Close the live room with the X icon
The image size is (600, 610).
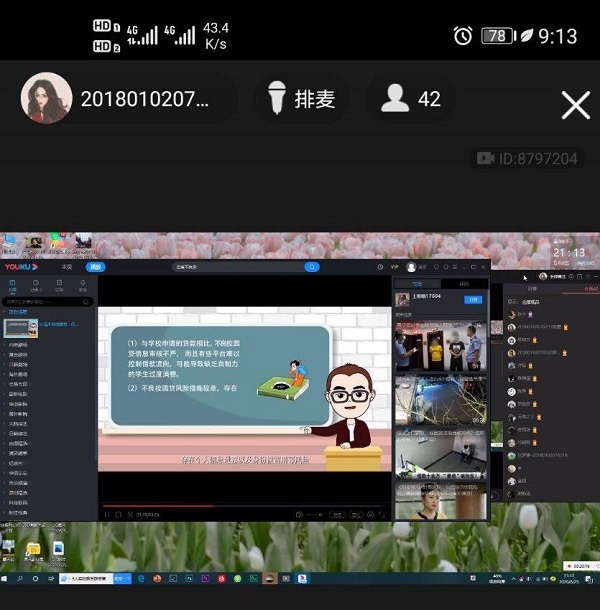click(575, 105)
